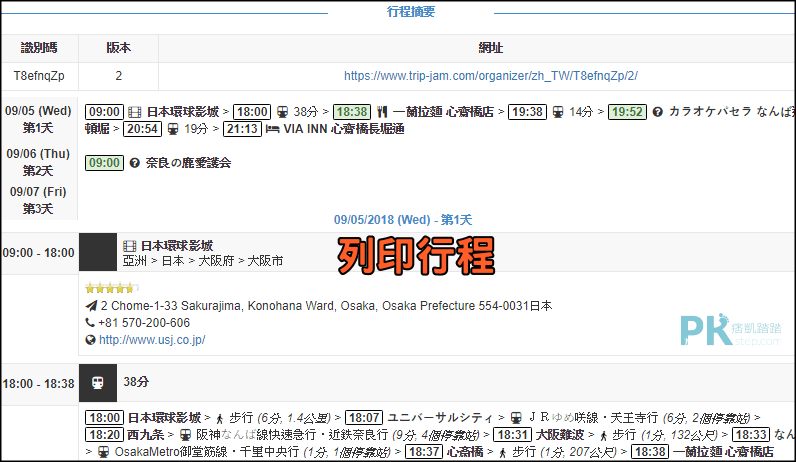
Task: Click the 18:37 box before 心斎橋
Action: [x=424, y=452]
